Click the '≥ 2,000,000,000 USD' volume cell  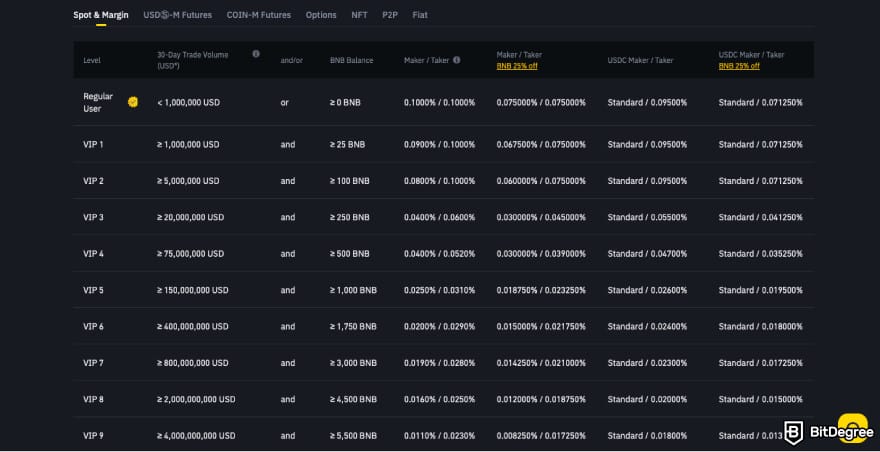(x=196, y=399)
